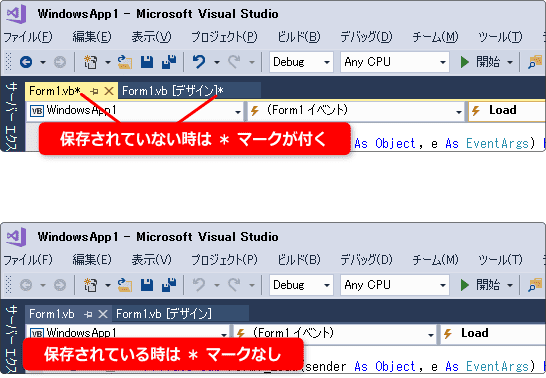Expand Undo history dropdown arrow in upper window
546x378 pixels.
[217, 63]
